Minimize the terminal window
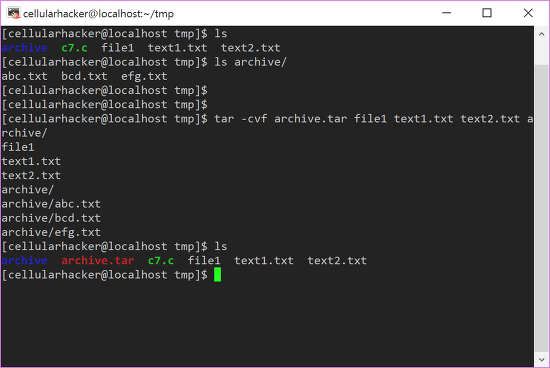 [x=446, y=13]
